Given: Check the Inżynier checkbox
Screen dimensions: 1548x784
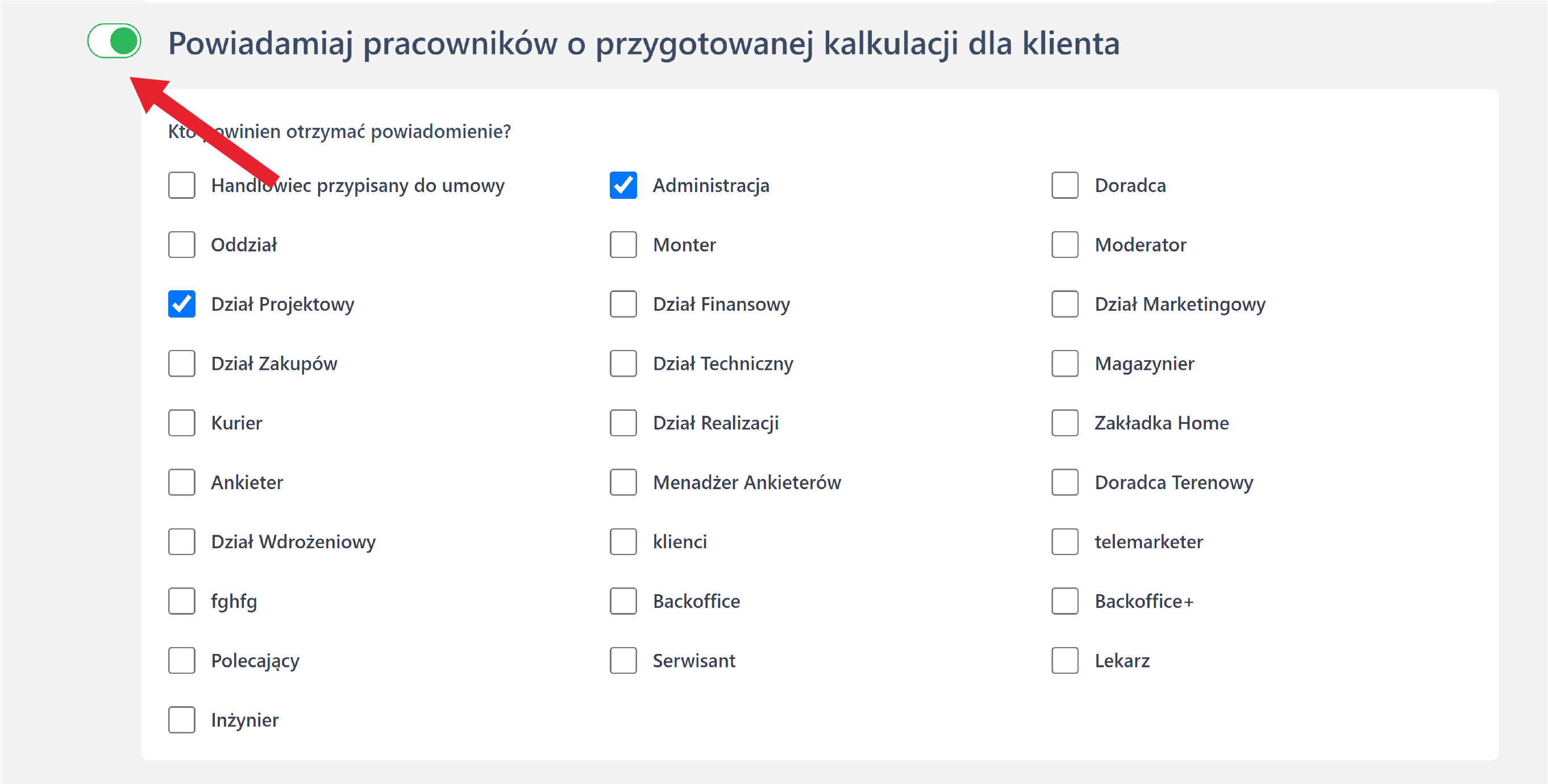Looking at the screenshot, I should (181, 720).
